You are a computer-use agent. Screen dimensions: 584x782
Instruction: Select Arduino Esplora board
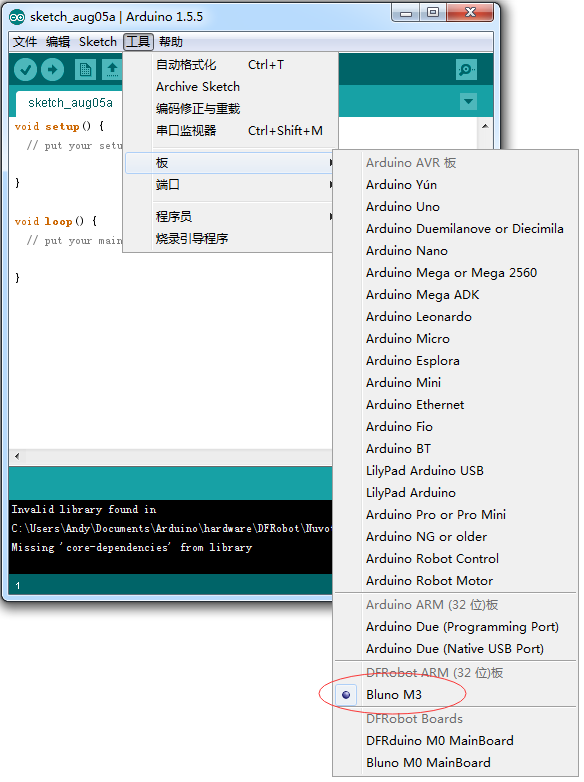coord(456,361)
